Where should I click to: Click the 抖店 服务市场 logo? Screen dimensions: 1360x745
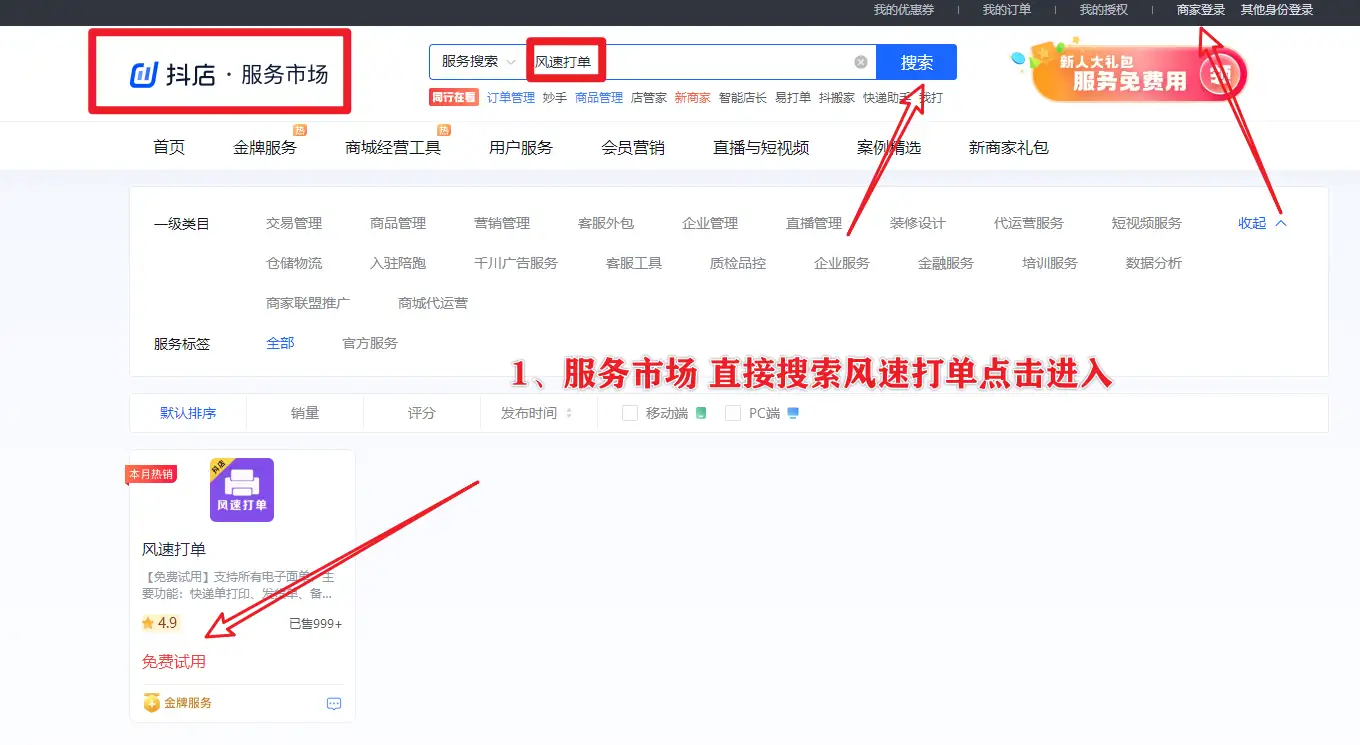229,74
